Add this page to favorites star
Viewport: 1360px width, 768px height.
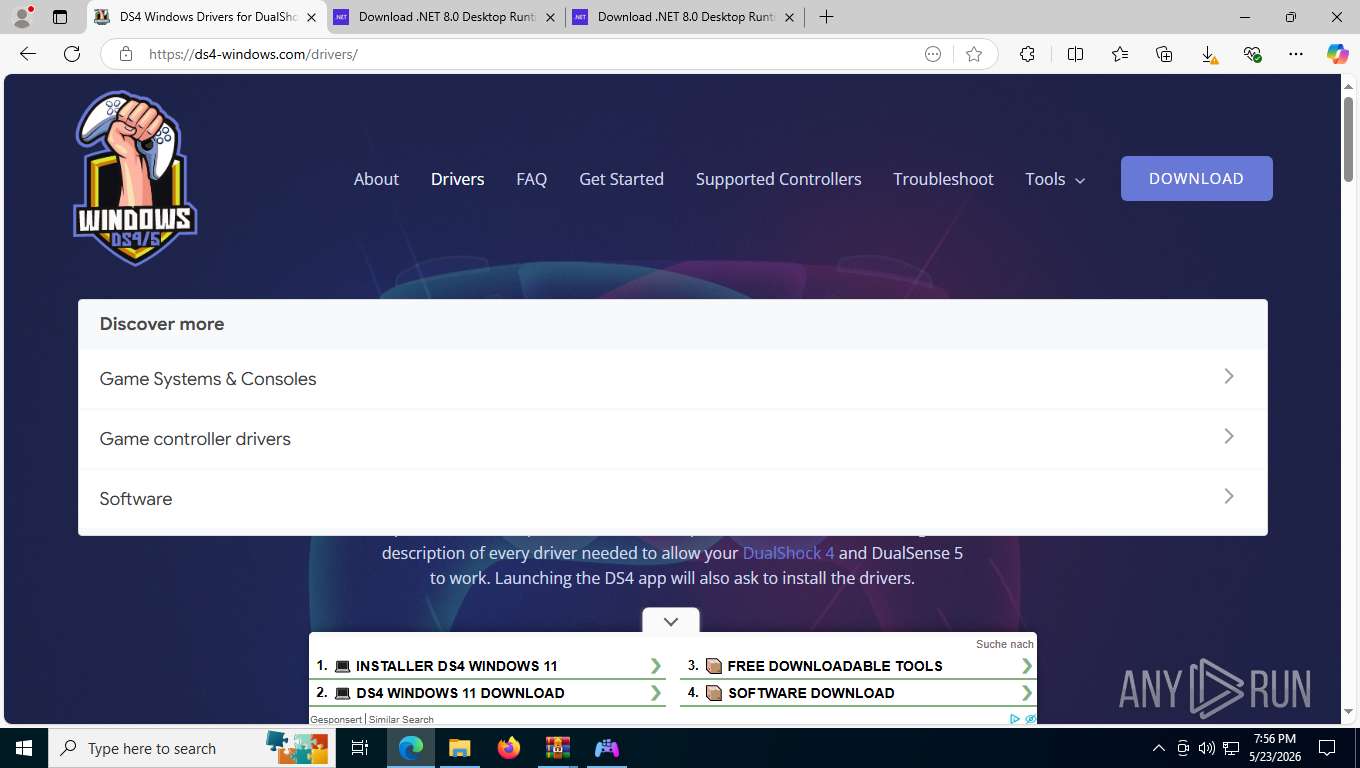[x=974, y=54]
